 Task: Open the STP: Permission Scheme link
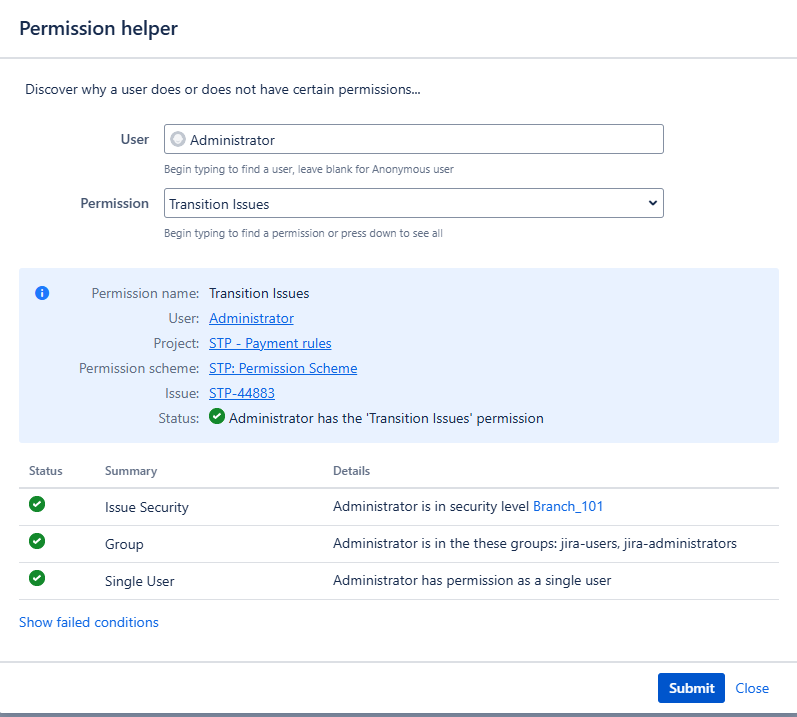tap(283, 368)
